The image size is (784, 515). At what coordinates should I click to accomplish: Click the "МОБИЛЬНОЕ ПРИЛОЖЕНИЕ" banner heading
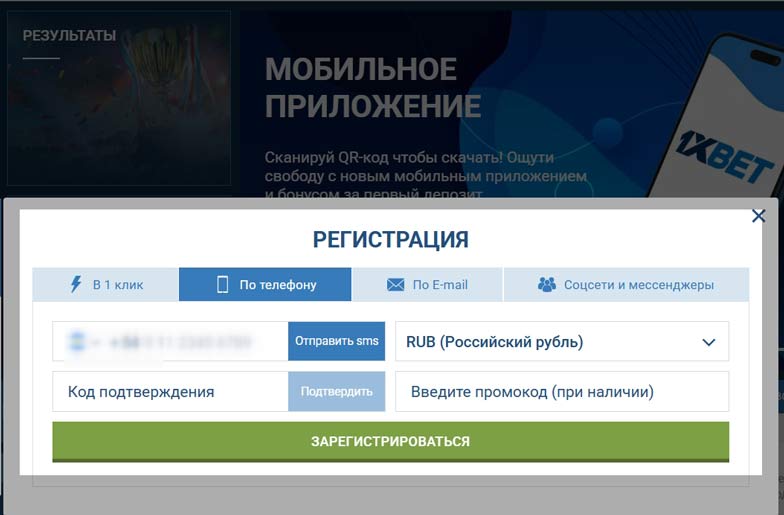pos(372,88)
